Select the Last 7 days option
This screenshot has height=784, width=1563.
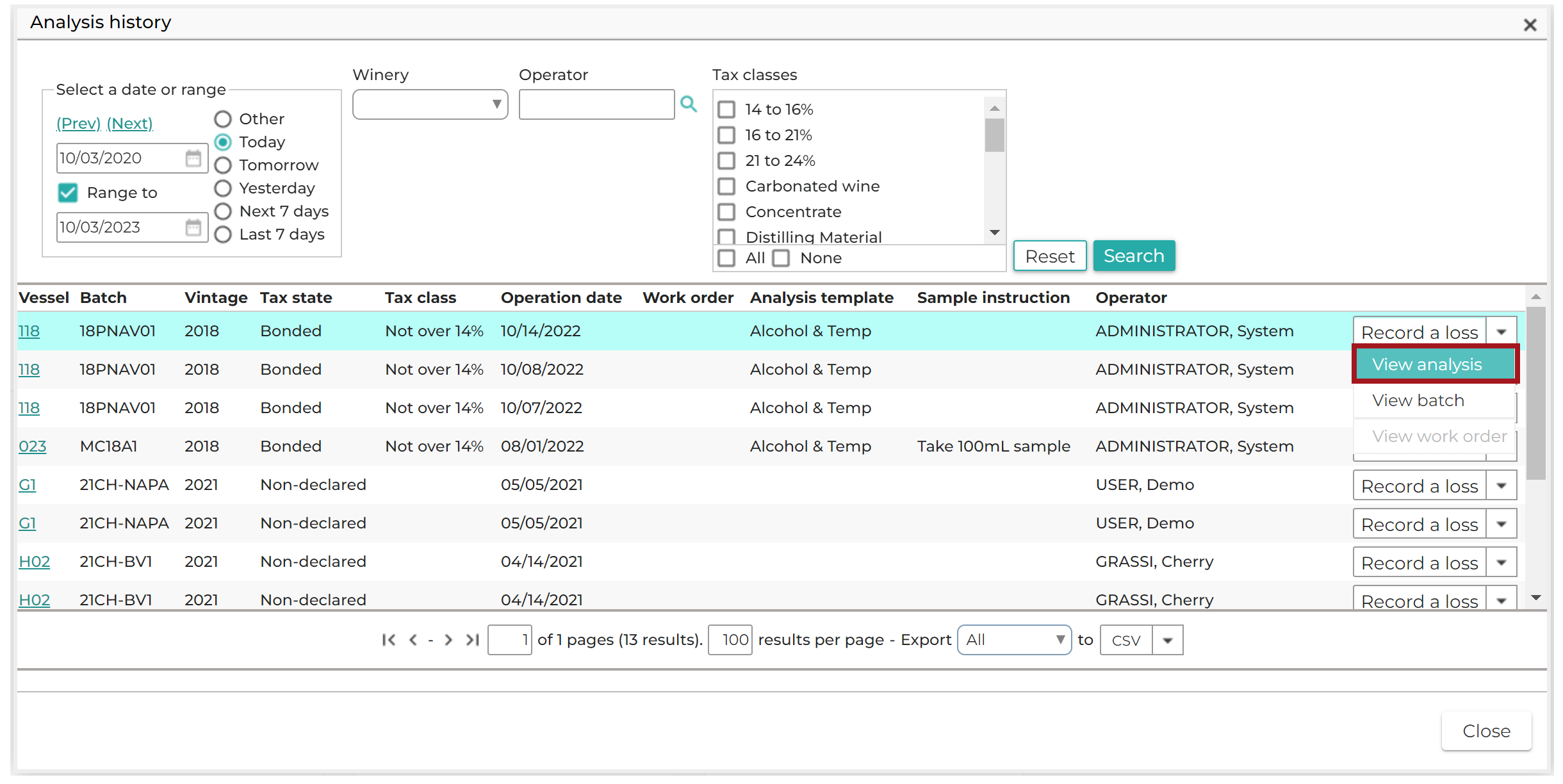tap(223, 234)
